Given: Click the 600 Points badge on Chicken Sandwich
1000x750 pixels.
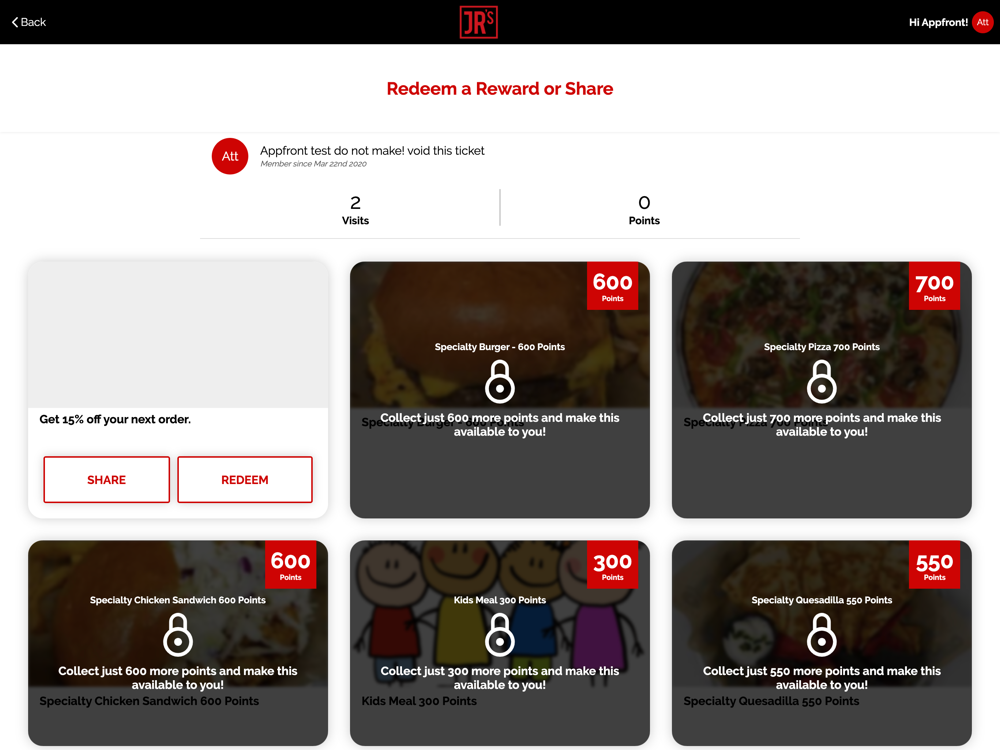Looking at the screenshot, I should pos(290,564).
